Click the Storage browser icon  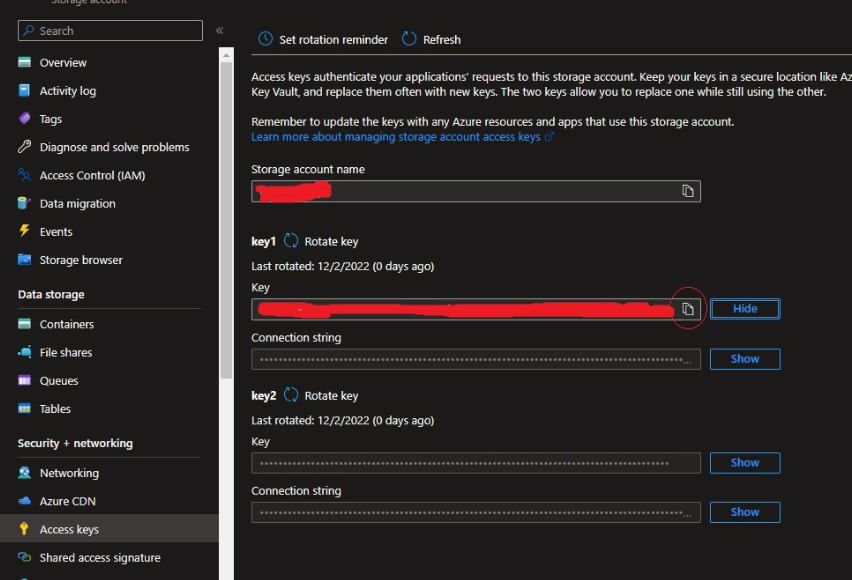[24, 259]
